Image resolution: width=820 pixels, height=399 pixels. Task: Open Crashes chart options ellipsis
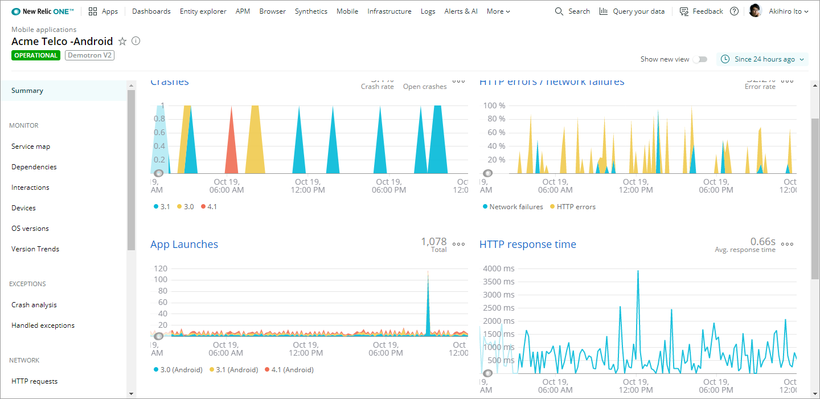click(x=459, y=81)
